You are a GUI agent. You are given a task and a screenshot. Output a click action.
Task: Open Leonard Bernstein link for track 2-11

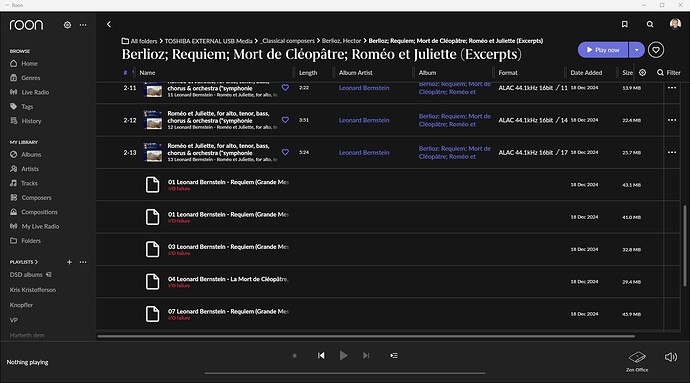click(x=364, y=88)
